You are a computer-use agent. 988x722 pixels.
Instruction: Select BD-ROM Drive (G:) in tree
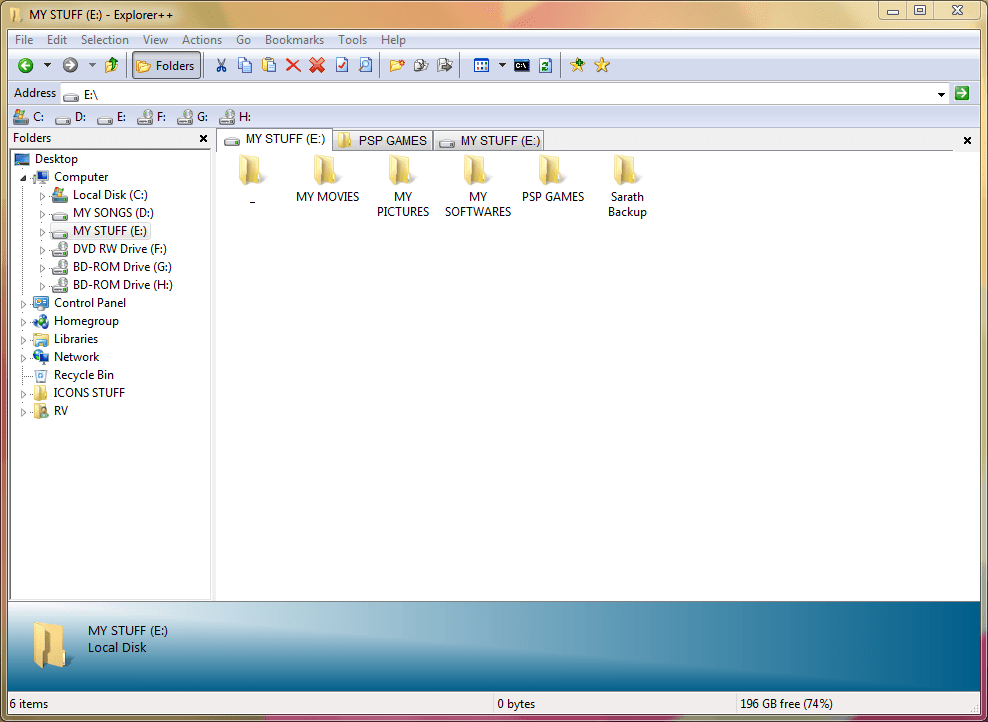point(122,266)
